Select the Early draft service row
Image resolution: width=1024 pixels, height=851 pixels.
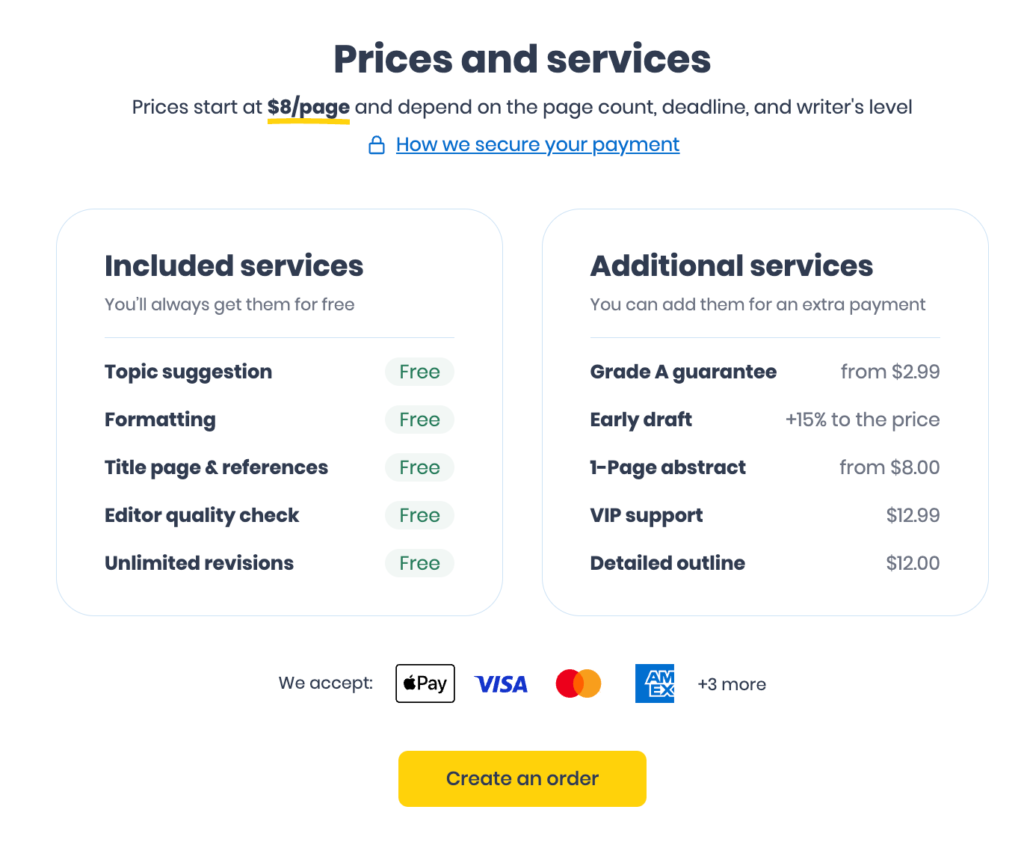point(641,420)
